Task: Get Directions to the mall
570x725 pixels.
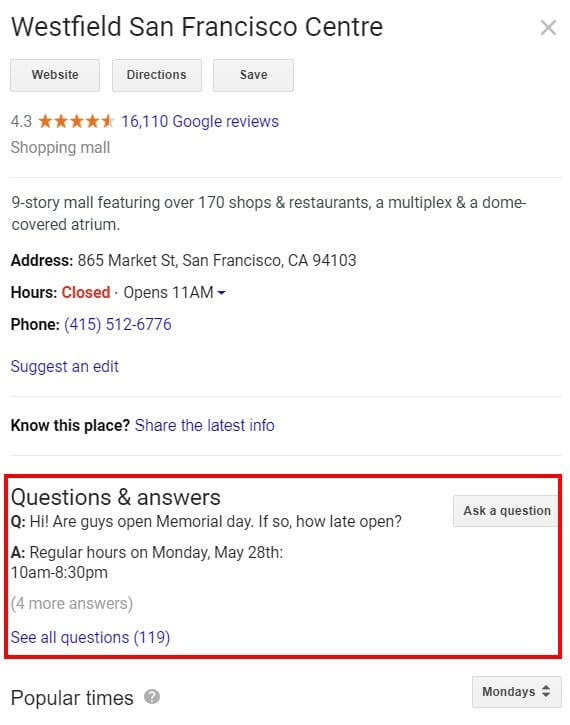Action: (x=157, y=75)
